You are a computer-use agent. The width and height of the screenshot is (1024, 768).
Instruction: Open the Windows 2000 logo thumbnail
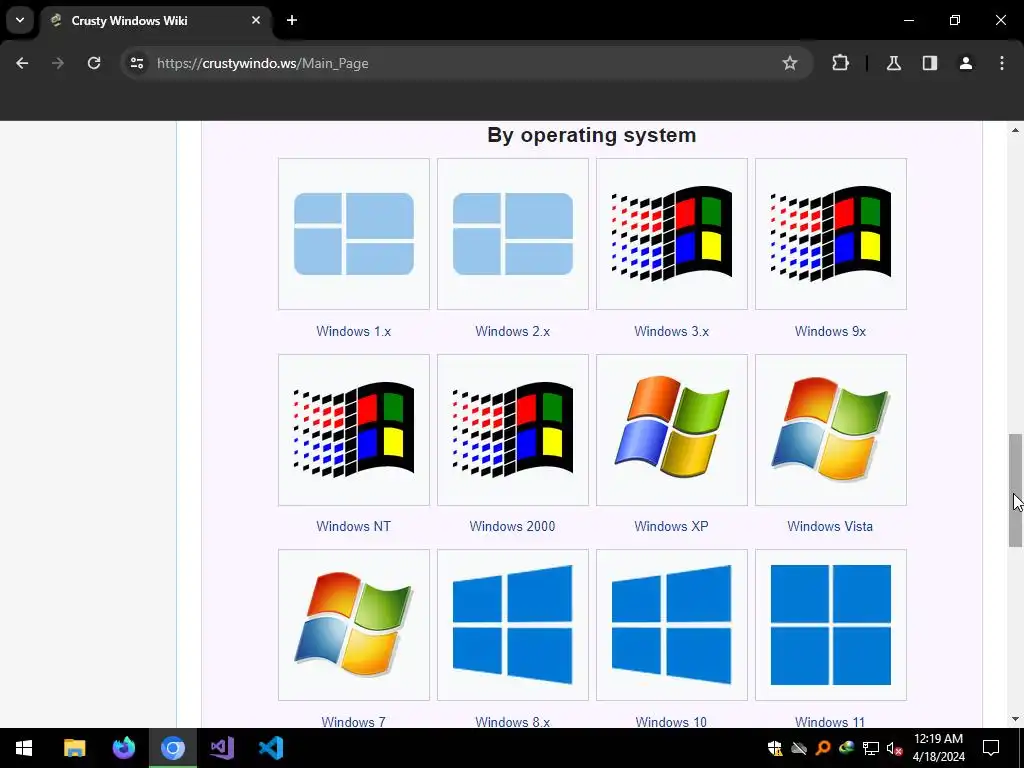[513, 430]
